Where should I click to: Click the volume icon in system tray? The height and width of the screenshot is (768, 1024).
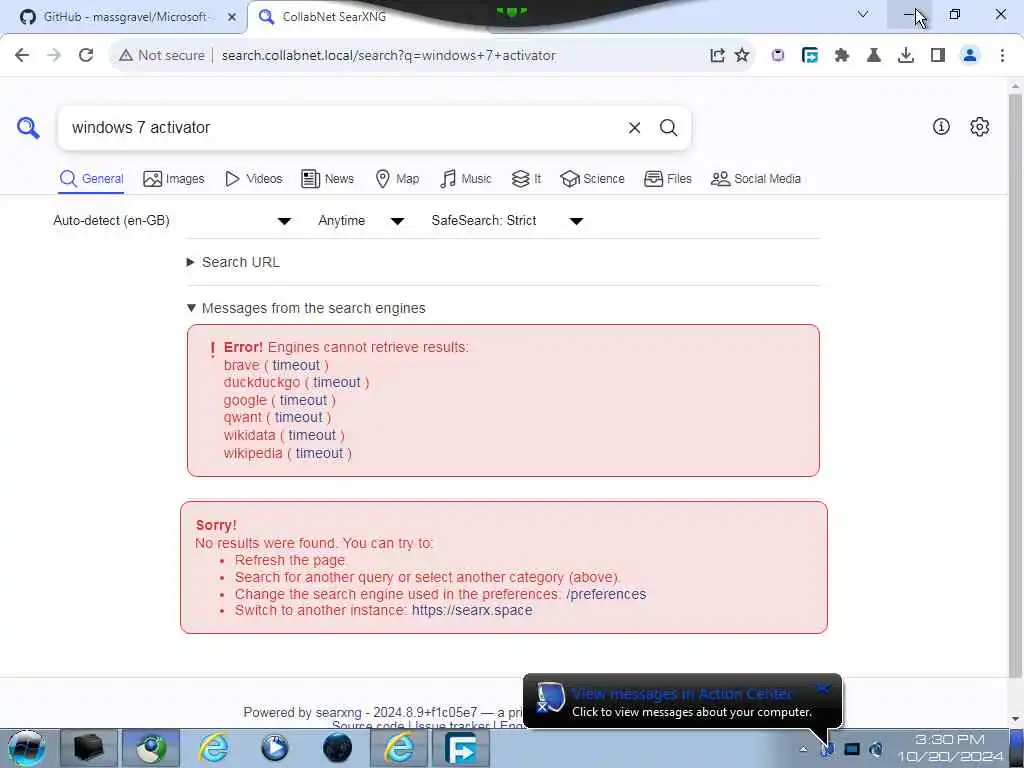pos(876,749)
